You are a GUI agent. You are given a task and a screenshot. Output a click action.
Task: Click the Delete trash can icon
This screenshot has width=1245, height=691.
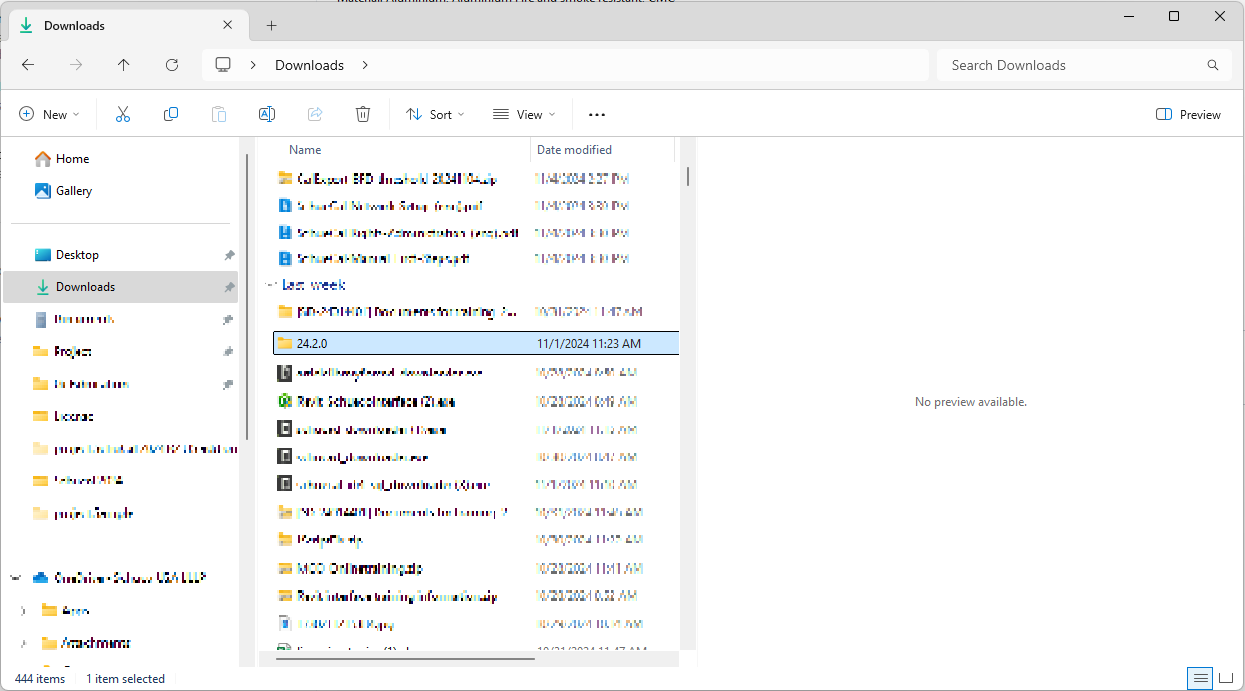(x=363, y=115)
